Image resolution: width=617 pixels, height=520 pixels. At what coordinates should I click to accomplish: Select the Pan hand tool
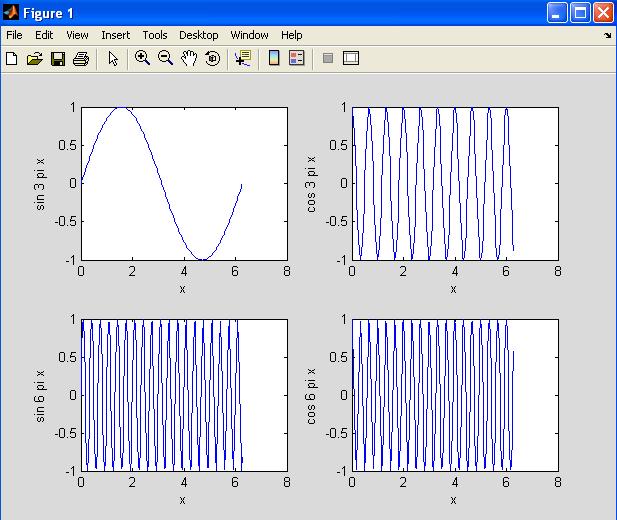pos(189,58)
